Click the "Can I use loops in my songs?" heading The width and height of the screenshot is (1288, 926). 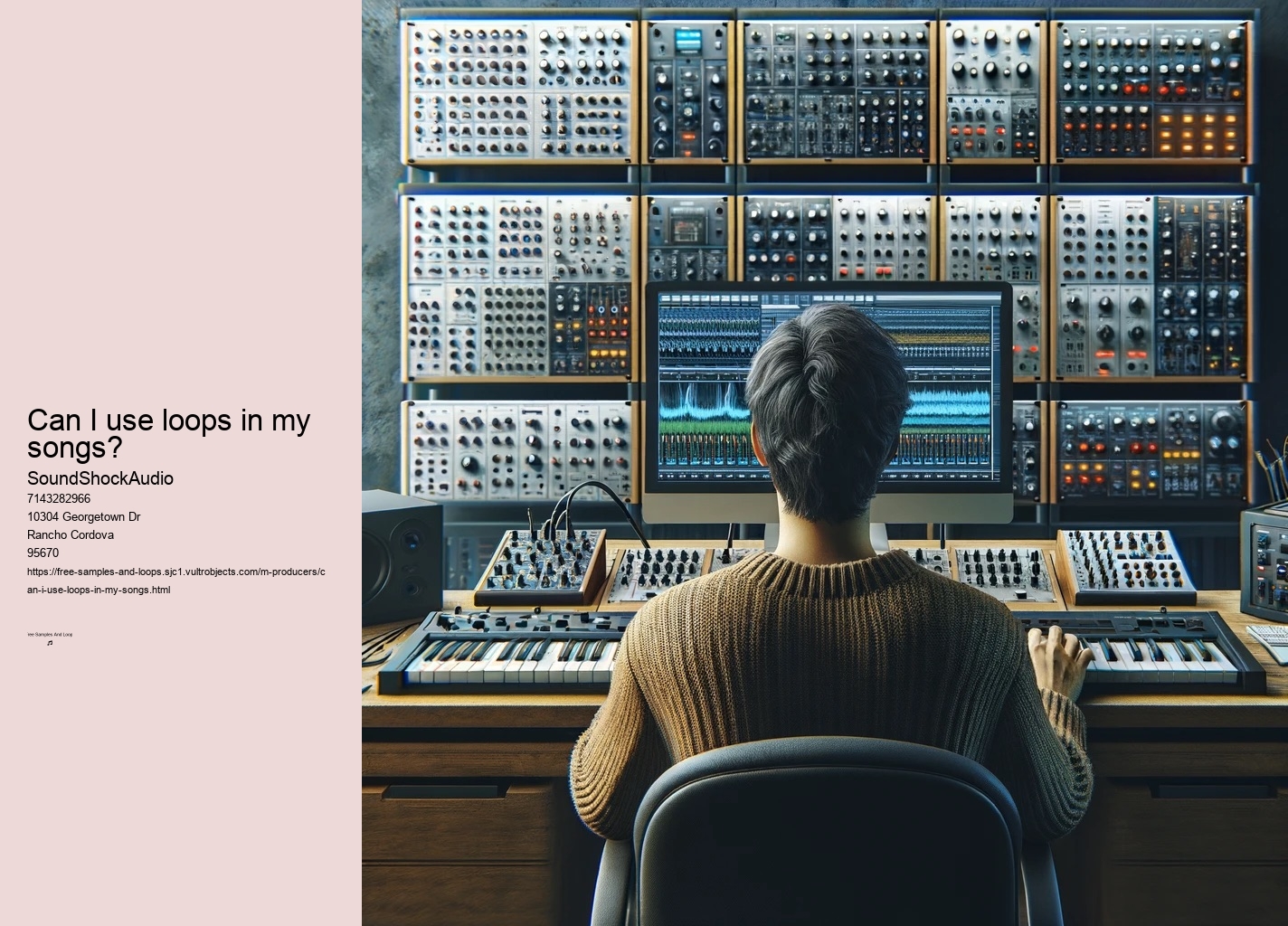(x=169, y=433)
